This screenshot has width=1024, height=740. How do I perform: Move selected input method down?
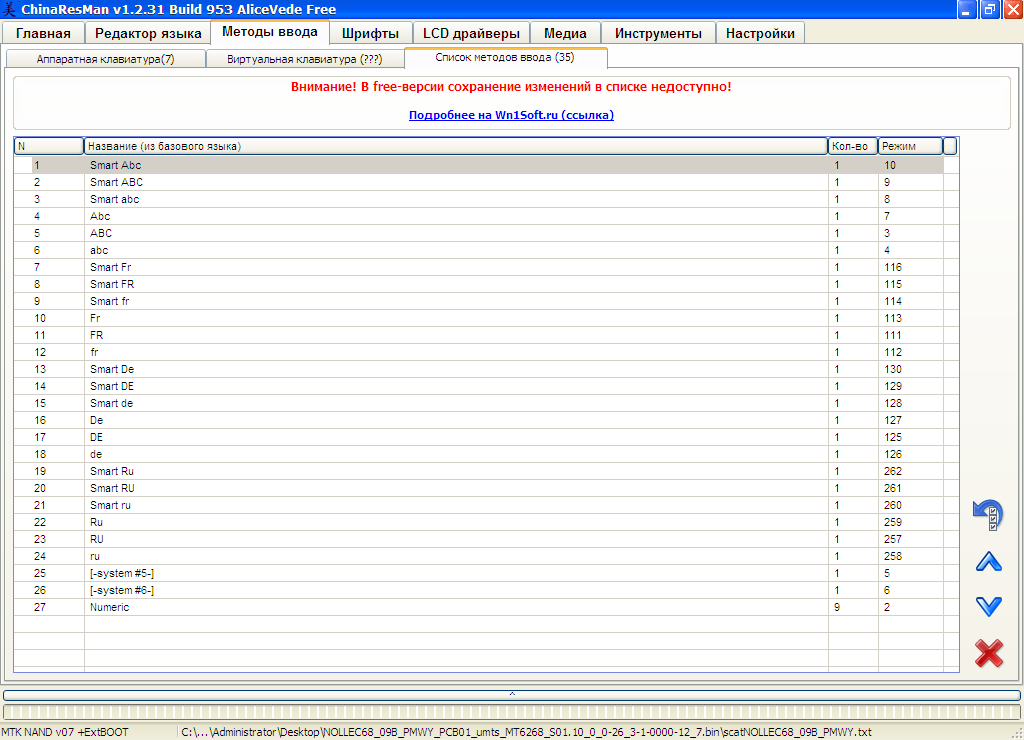pos(988,606)
